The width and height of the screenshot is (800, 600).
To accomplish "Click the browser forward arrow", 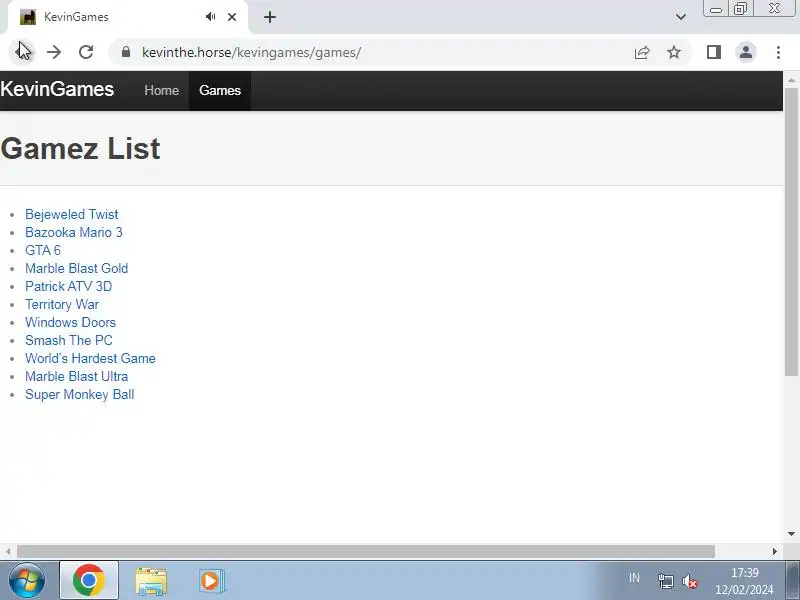I will (x=54, y=52).
